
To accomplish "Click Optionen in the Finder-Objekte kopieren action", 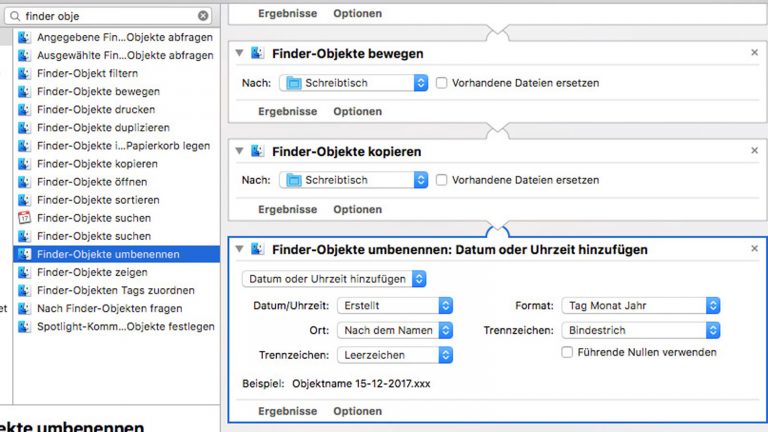I will [x=358, y=209].
